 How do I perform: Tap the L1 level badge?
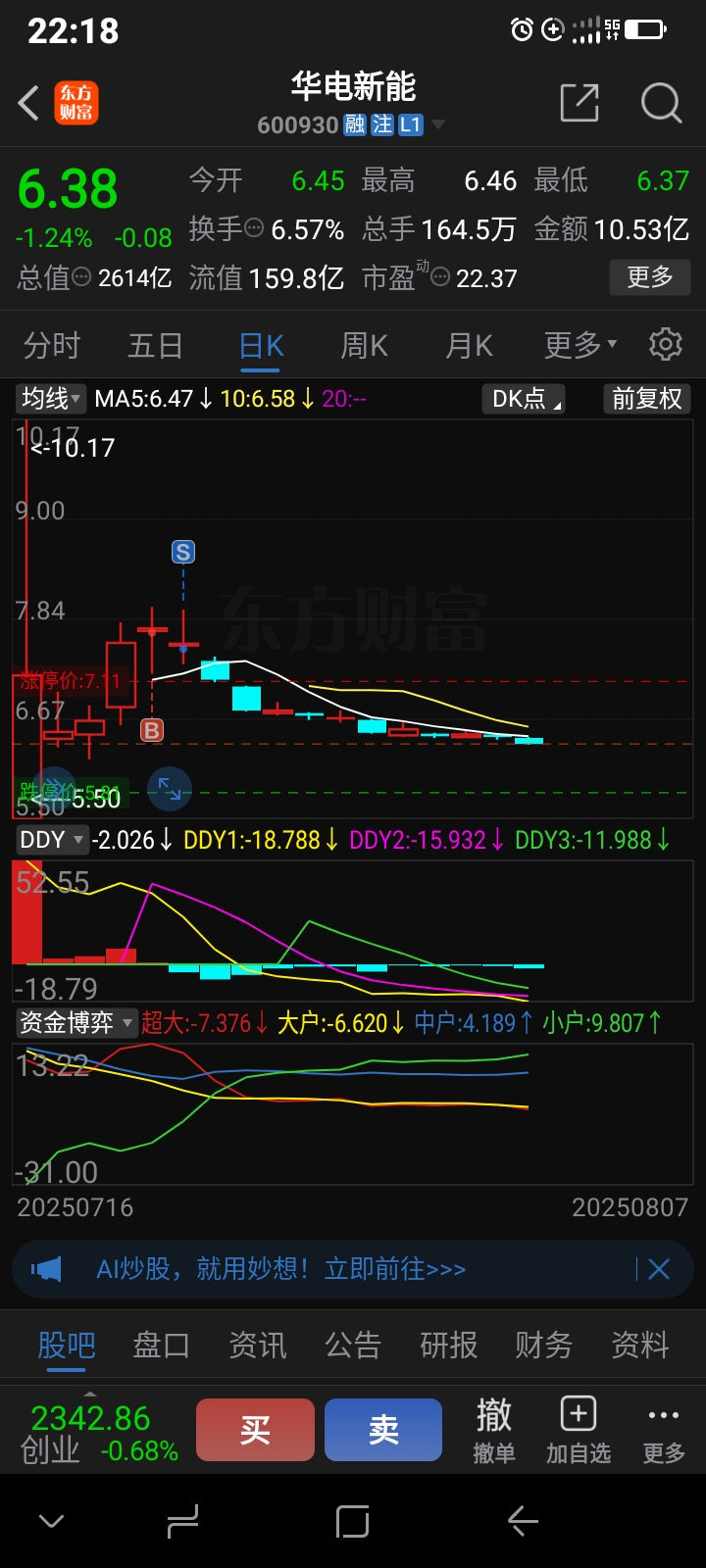point(411,124)
